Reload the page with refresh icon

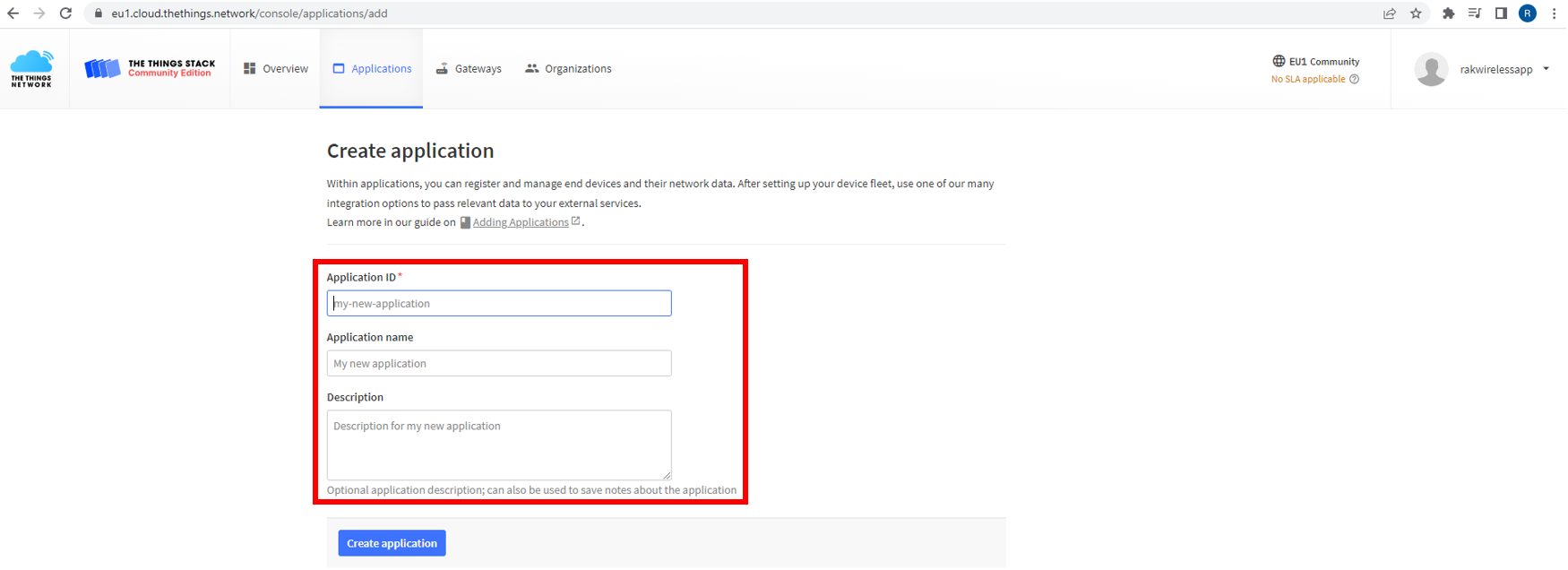click(65, 13)
